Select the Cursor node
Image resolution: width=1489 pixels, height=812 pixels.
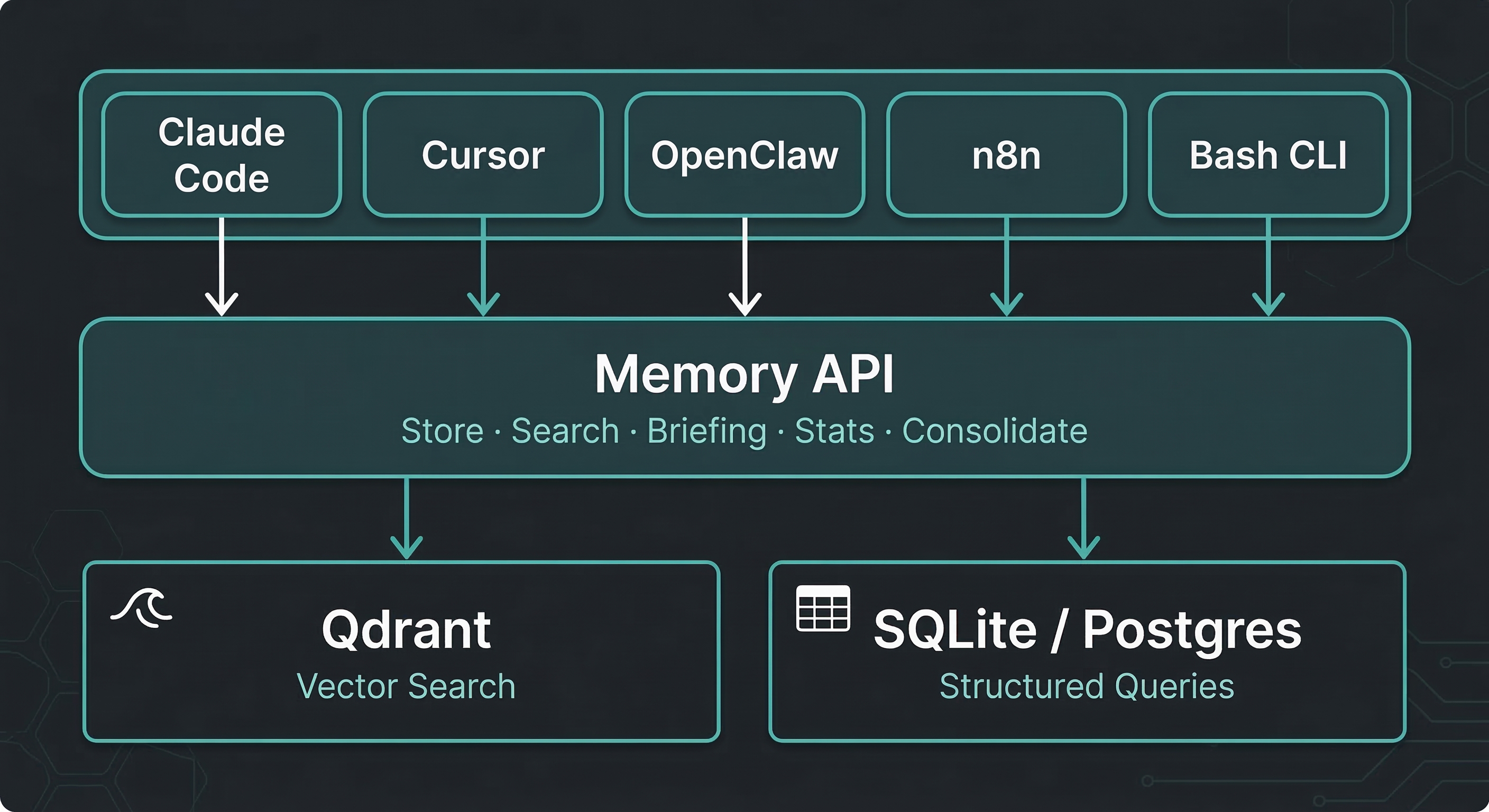tap(483, 155)
